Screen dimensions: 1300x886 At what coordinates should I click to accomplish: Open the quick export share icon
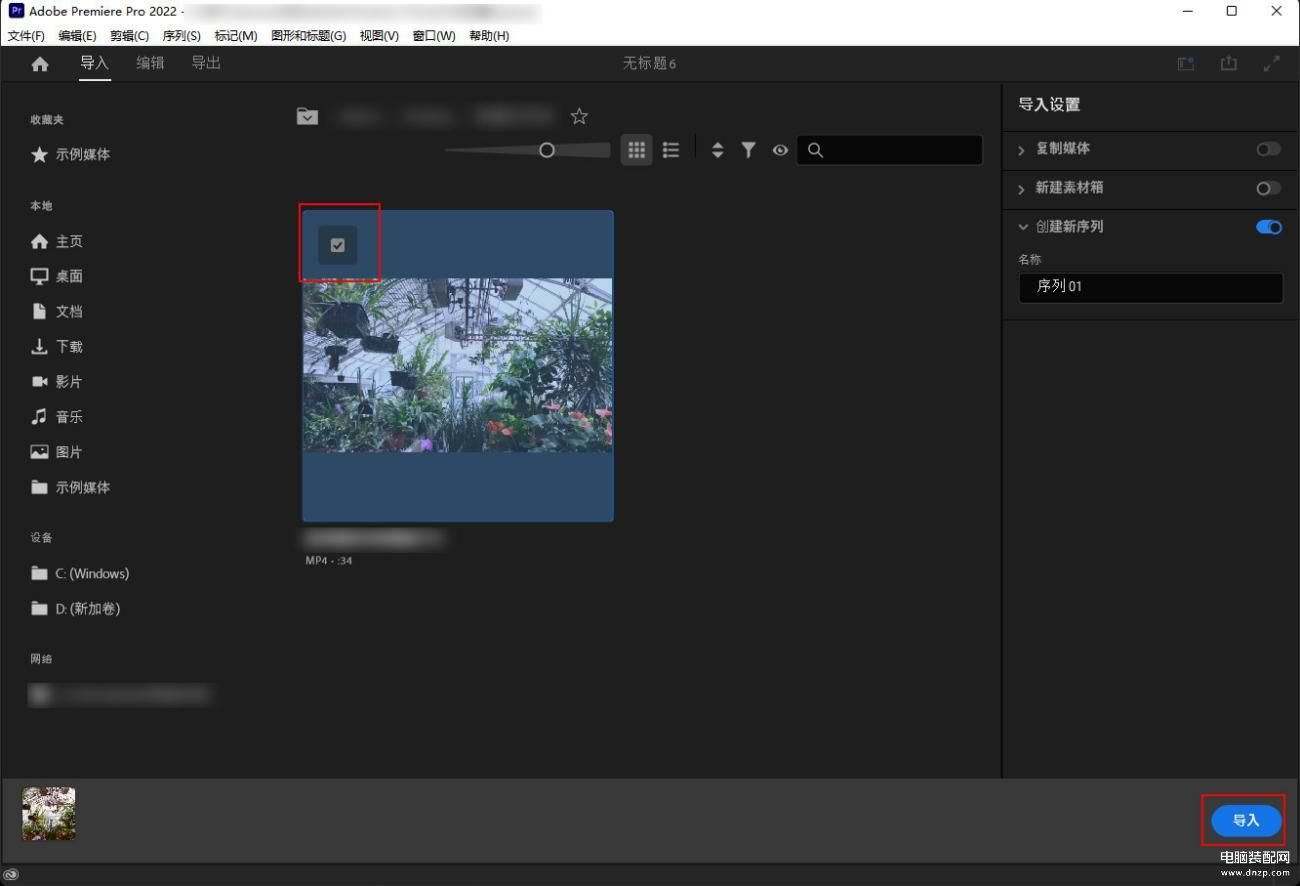click(x=1228, y=64)
